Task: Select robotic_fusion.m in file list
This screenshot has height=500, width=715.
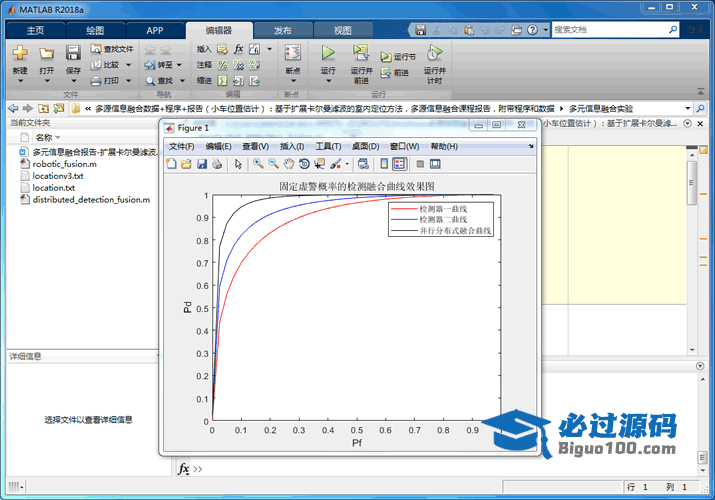Action: point(64,164)
